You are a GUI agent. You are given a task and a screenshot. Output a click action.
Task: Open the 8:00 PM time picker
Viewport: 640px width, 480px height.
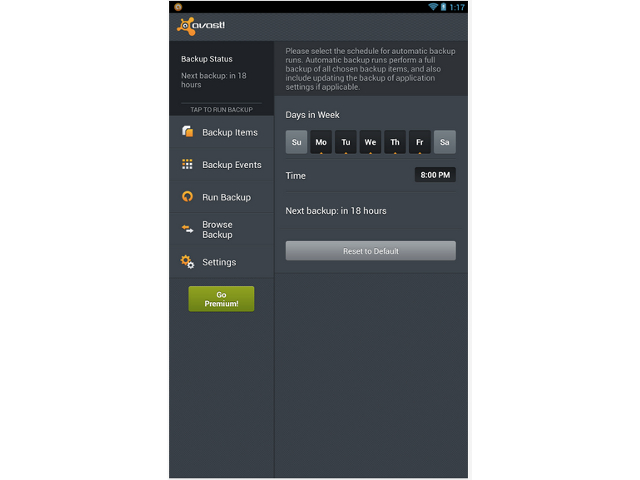coord(435,175)
